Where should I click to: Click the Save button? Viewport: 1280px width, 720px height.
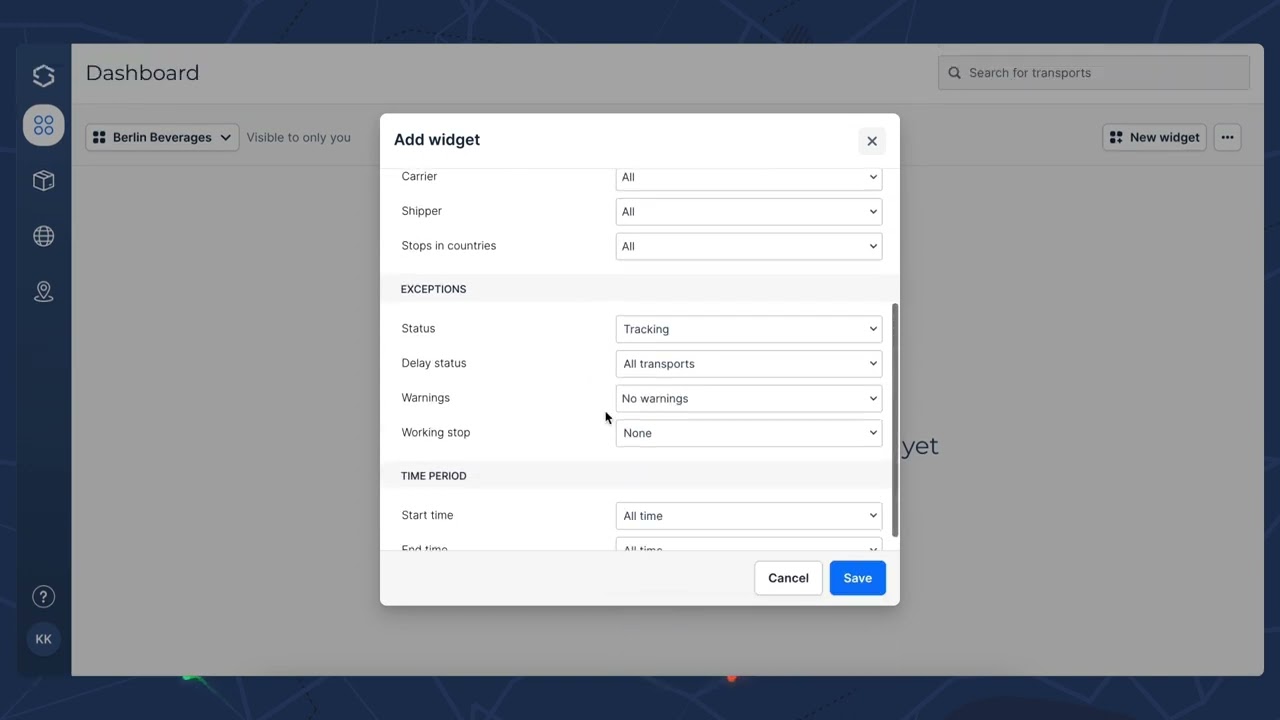tap(857, 578)
